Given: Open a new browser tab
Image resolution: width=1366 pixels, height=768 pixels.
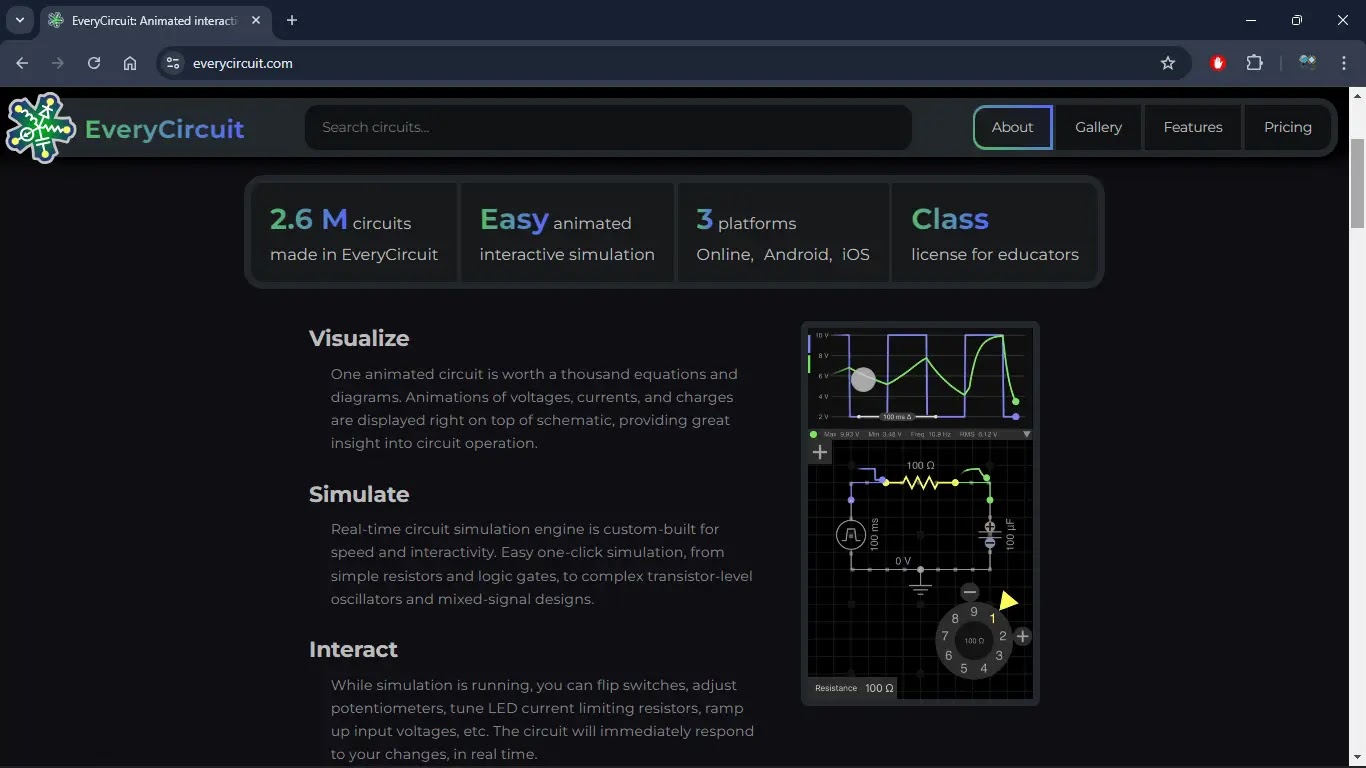Looking at the screenshot, I should point(292,20).
